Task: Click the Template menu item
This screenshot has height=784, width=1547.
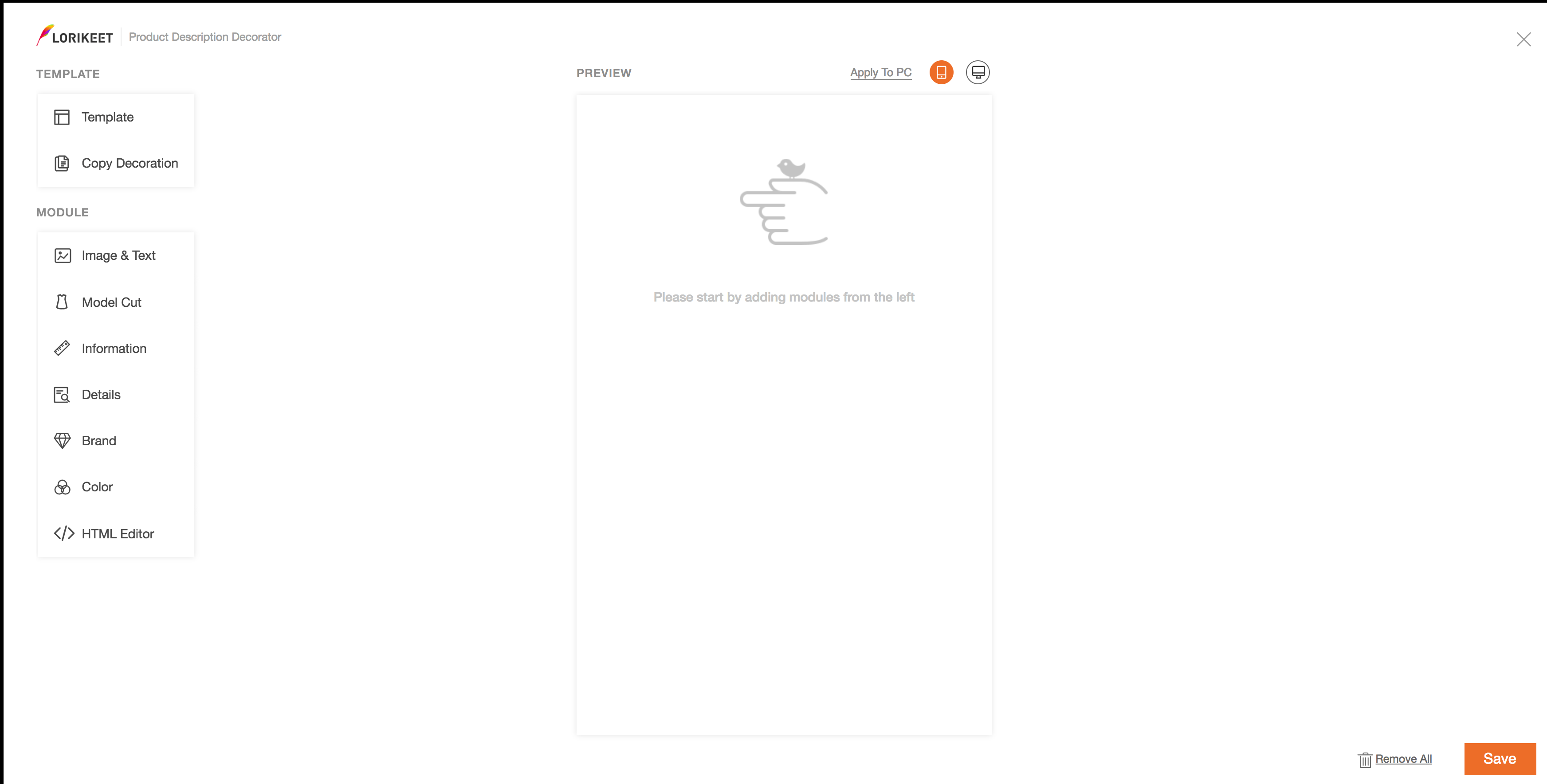Action: coord(108,117)
